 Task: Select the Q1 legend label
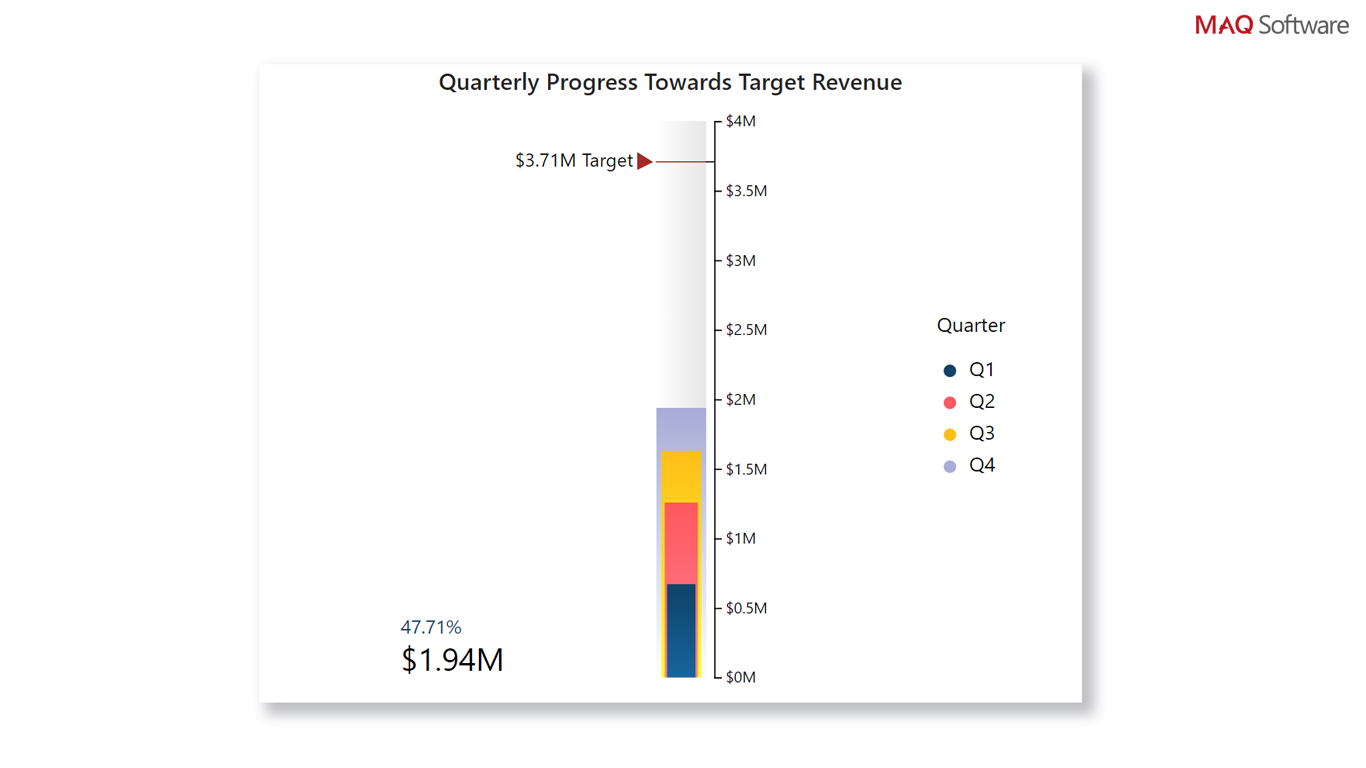click(982, 370)
